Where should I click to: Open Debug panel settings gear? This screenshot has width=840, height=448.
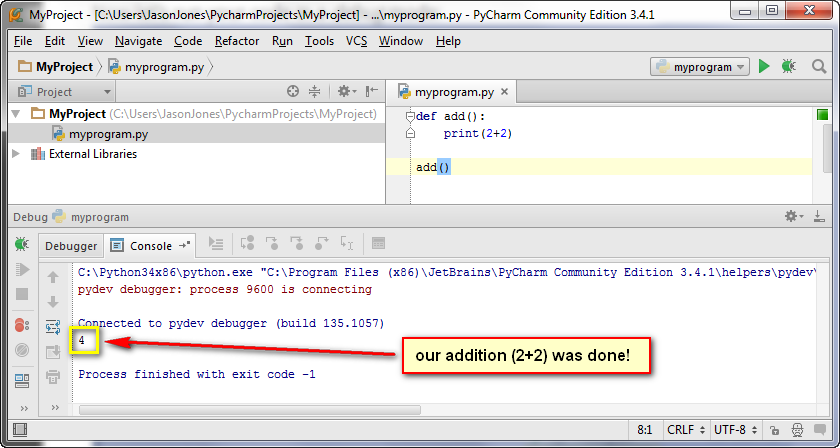[x=794, y=216]
